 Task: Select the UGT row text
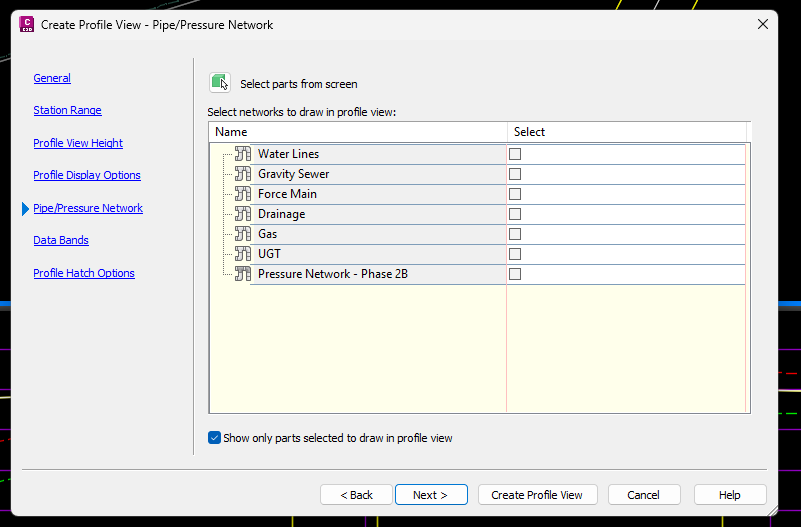tap(269, 254)
